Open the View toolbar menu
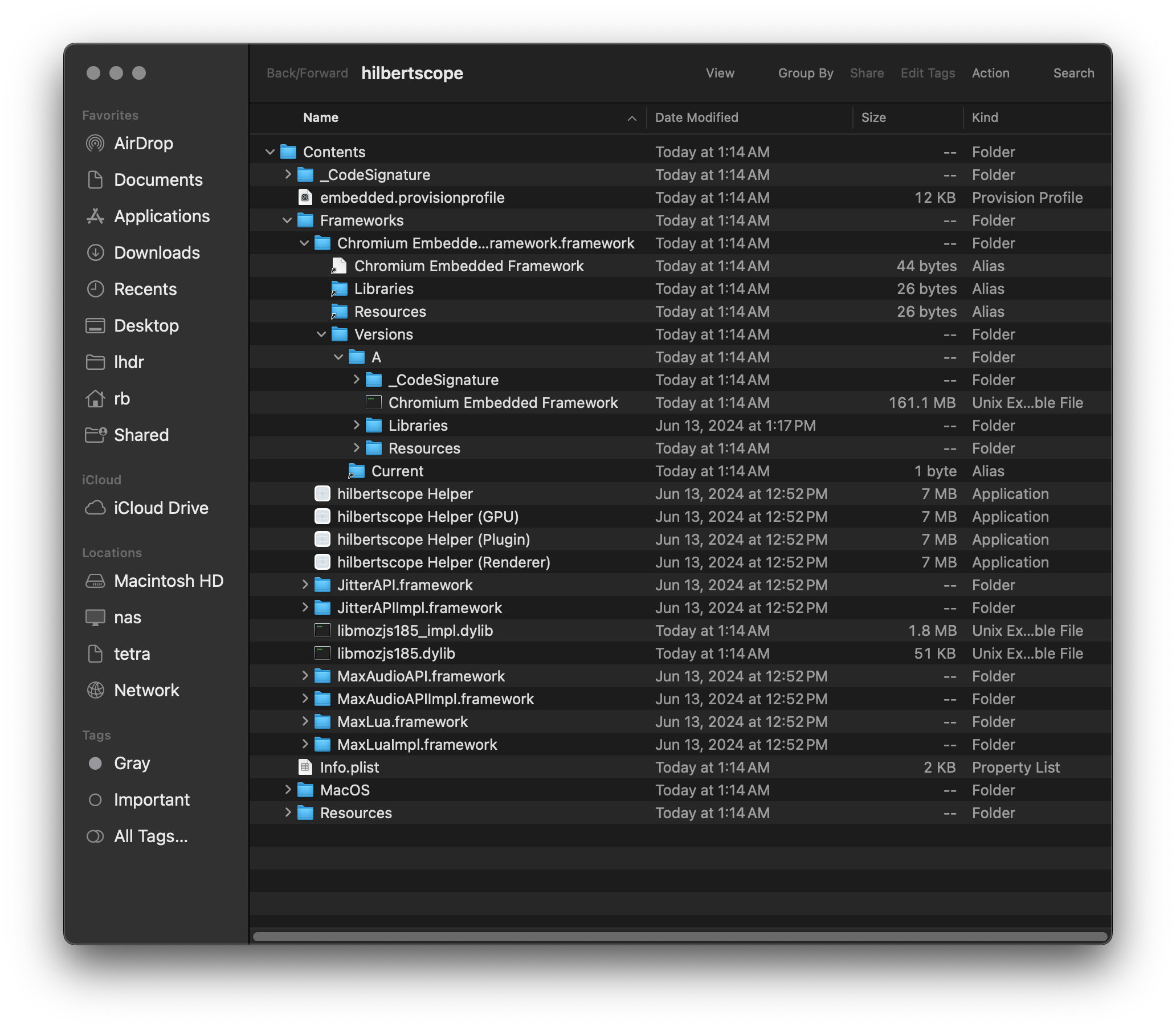 point(720,73)
